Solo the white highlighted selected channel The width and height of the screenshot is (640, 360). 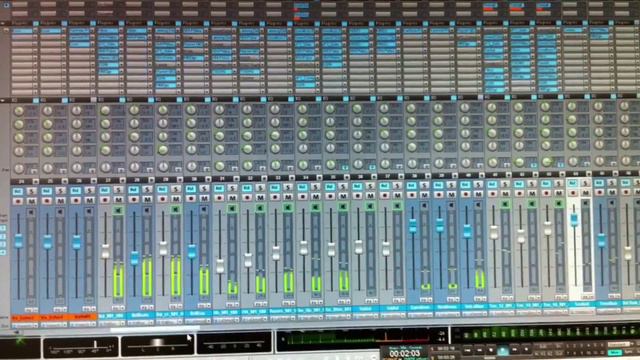point(585,183)
